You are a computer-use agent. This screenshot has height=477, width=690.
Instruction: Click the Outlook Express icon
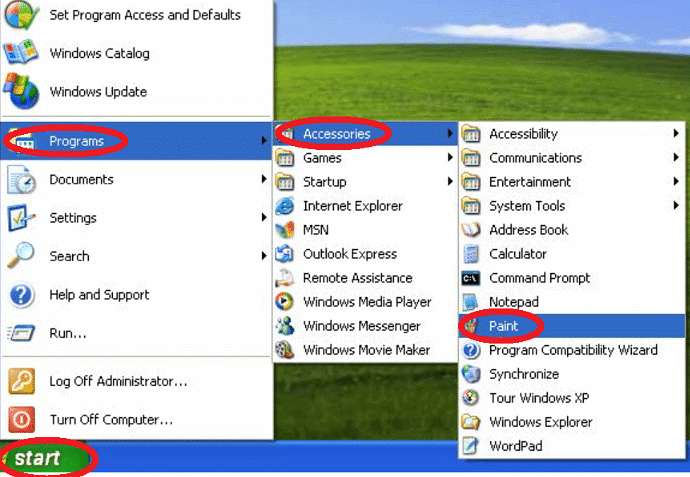click(x=285, y=254)
